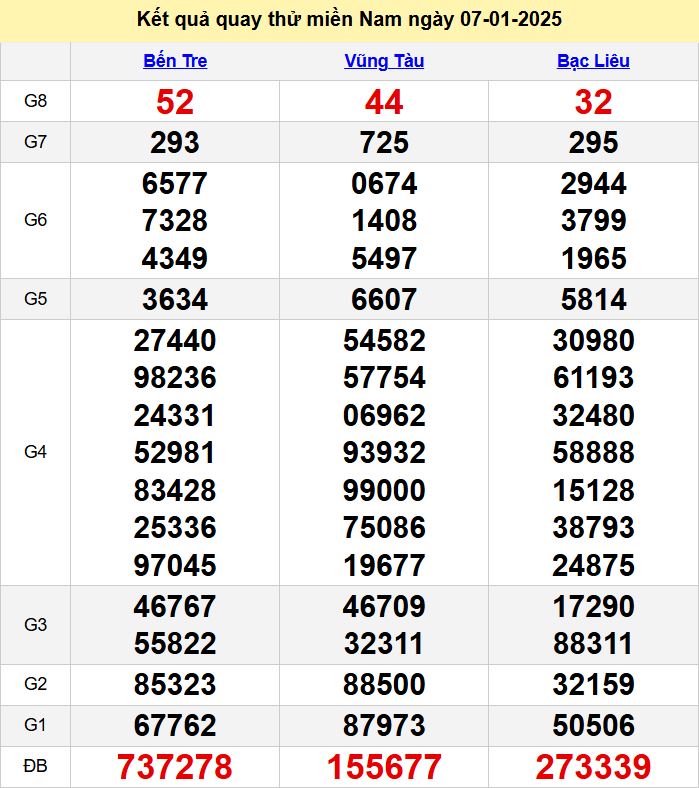Select the G4 row label
The width and height of the screenshot is (699, 788).
pos(35,452)
